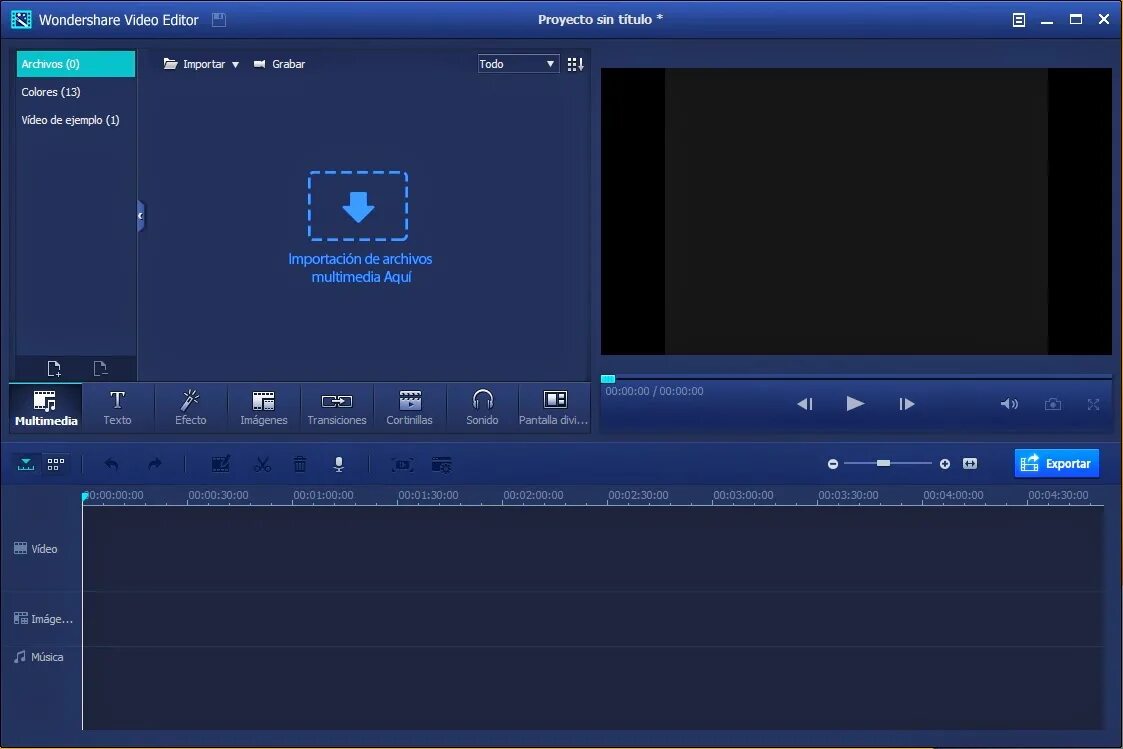Click the microphone voiceover icon
This screenshot has width=1123, height=749.
[339, 464]
